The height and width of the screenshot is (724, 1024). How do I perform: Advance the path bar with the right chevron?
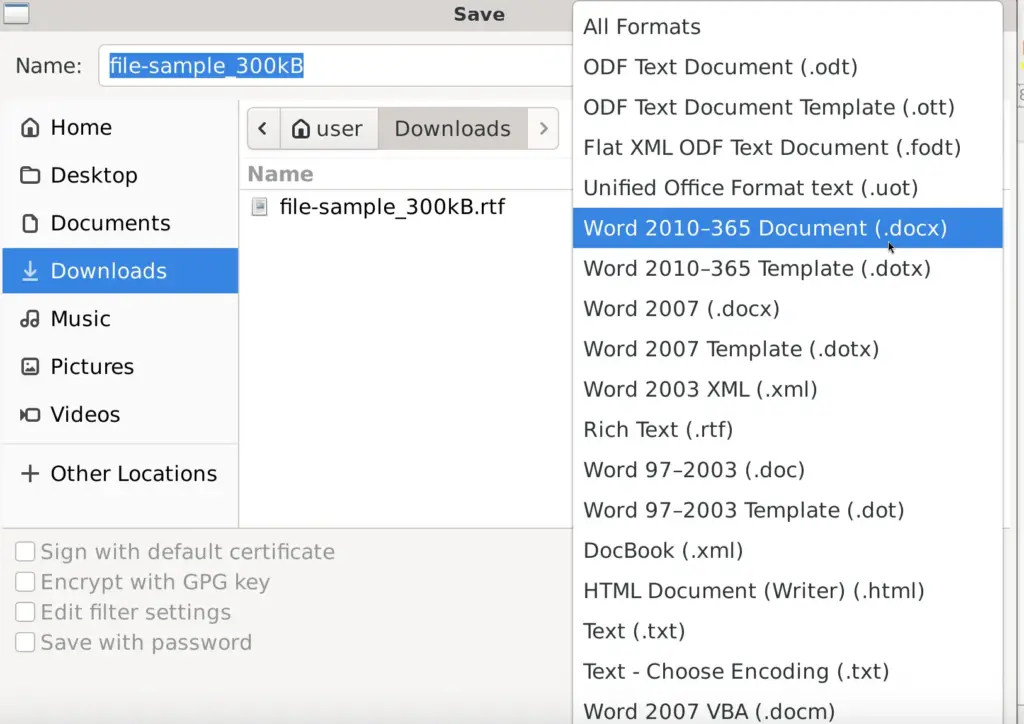pyautogui.click(x=543, y=129)
